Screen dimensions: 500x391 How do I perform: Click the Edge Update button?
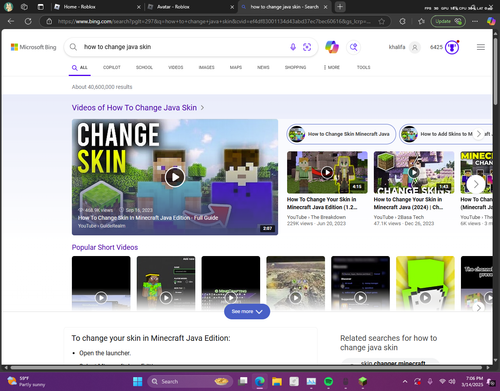coord(448,21)
